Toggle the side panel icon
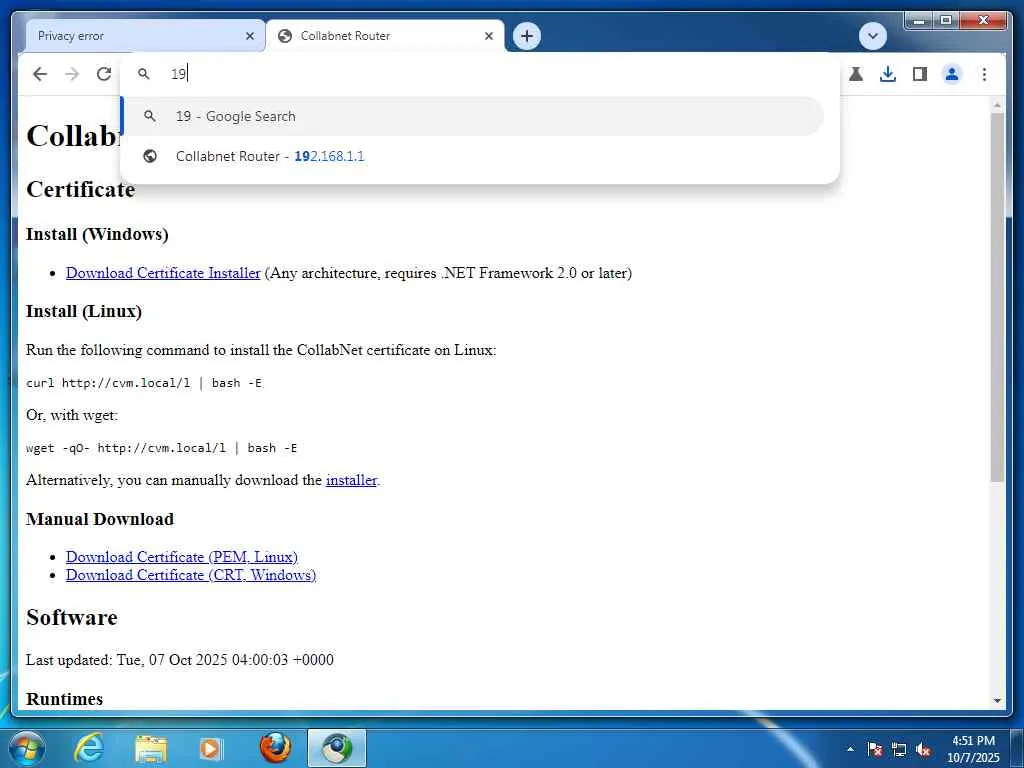This screenshot has height=768, width=1024. tap(920, 74)
